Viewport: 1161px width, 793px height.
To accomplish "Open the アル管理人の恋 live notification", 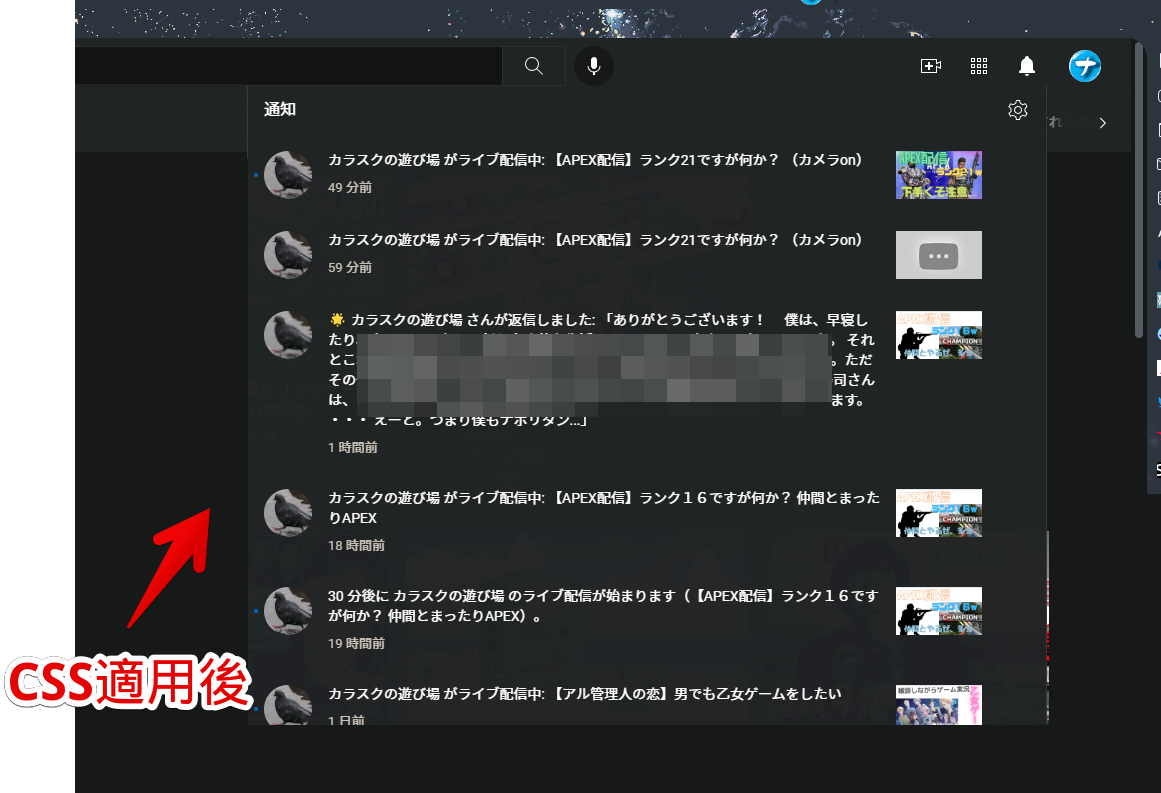I will tap(646, 698).
